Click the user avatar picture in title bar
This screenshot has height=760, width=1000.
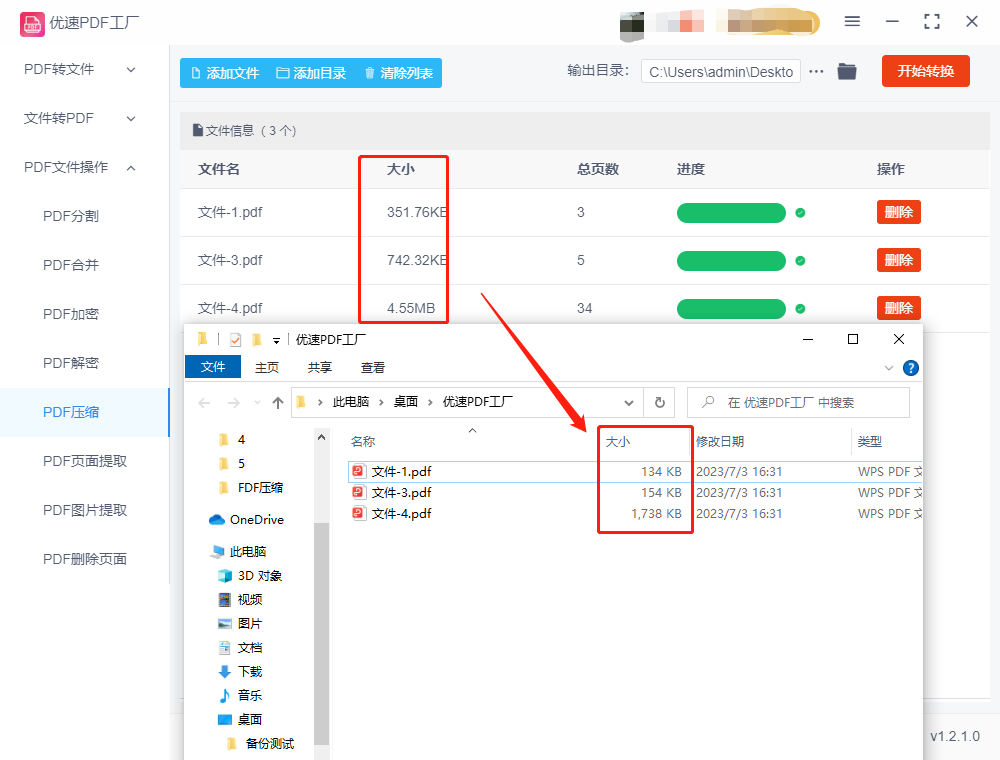632,26
